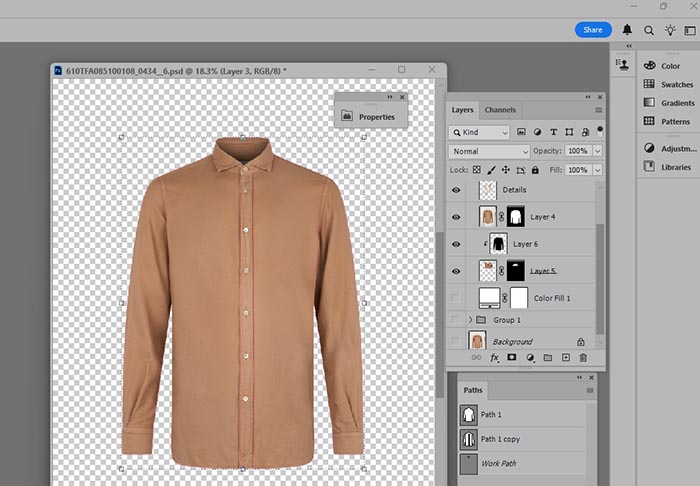Screen dimensions: 700x486
Task: Create a new layer icon
Action: pyautogui.click(x=566, y=357)
